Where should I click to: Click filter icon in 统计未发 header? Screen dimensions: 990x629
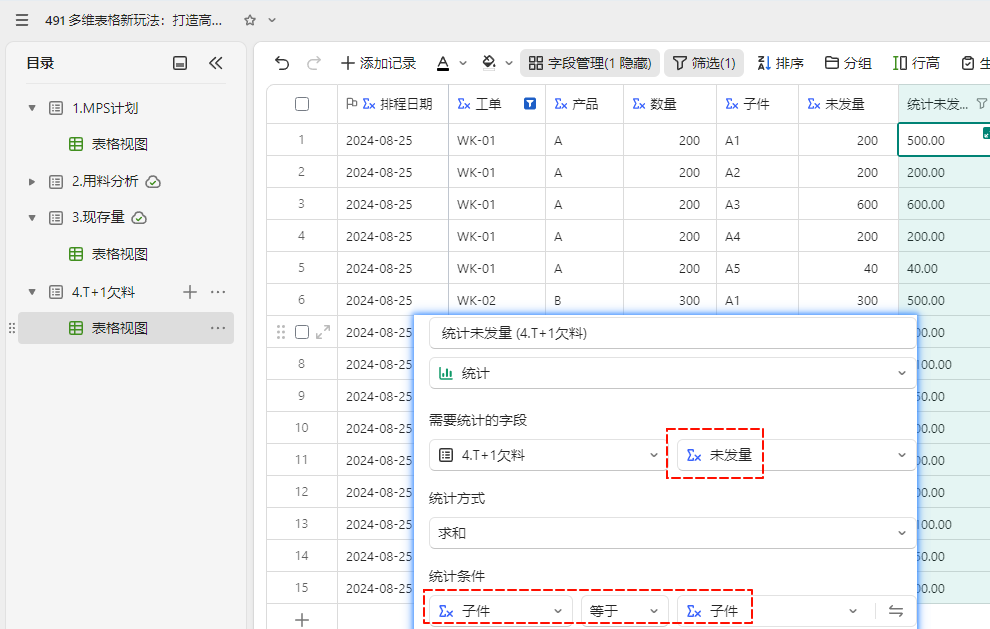click(x=981, y=104)
